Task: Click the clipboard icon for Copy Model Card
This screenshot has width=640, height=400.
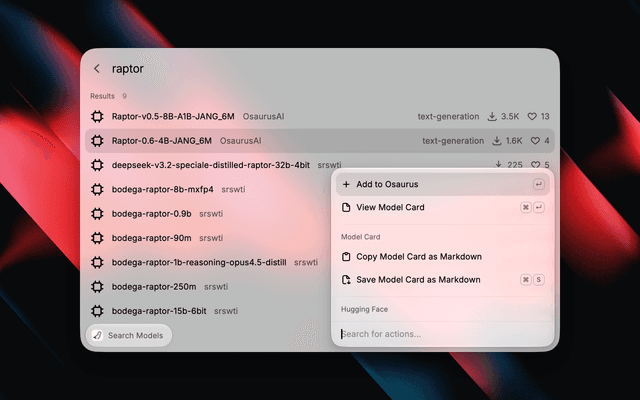Action: (346, 257)
